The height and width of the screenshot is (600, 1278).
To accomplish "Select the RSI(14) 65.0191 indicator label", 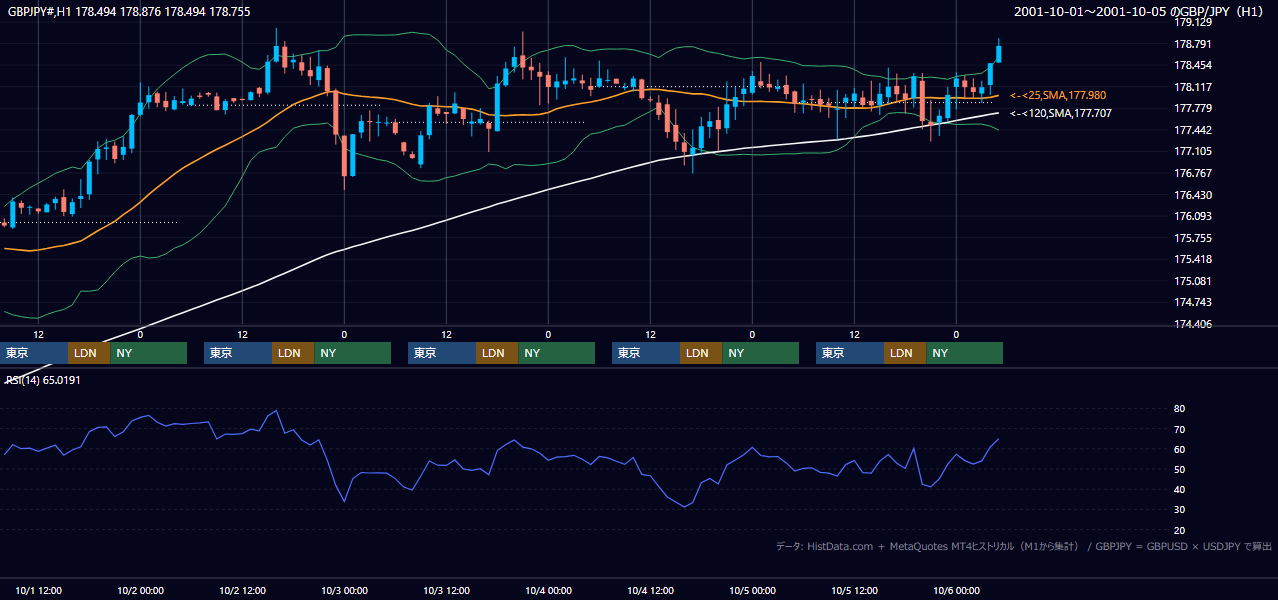I will click(43, 380).
